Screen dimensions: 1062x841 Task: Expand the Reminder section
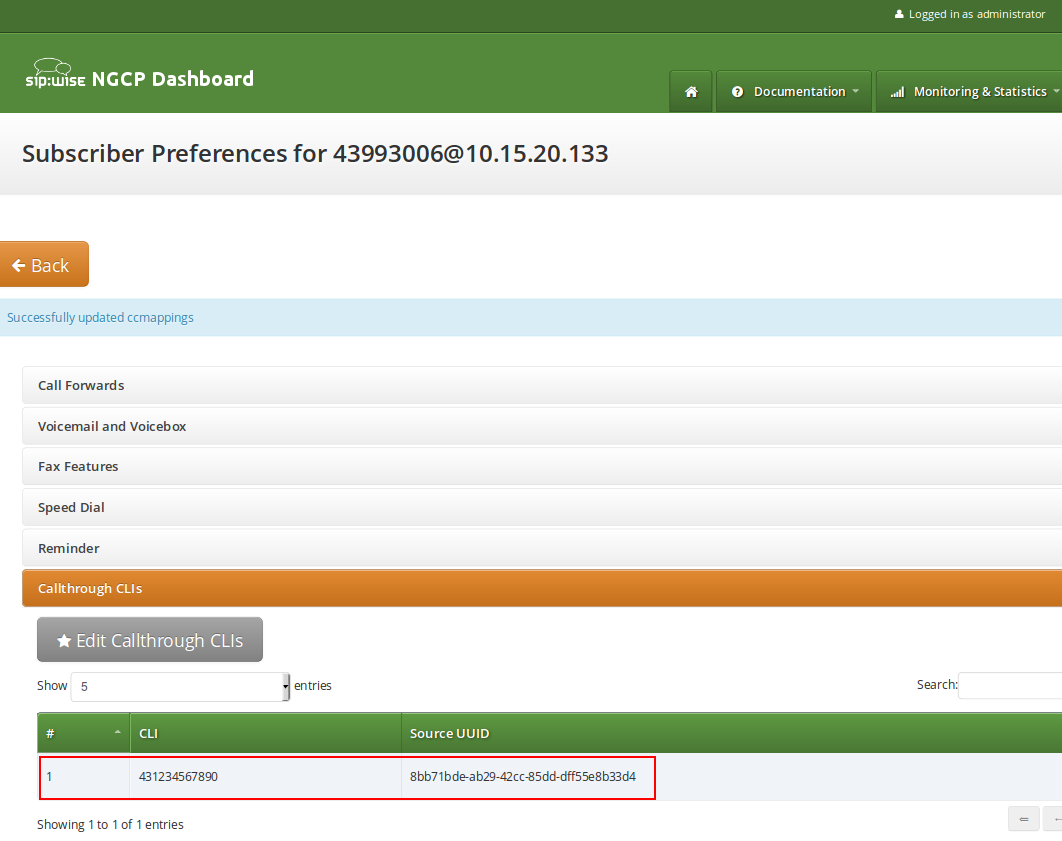68,549
